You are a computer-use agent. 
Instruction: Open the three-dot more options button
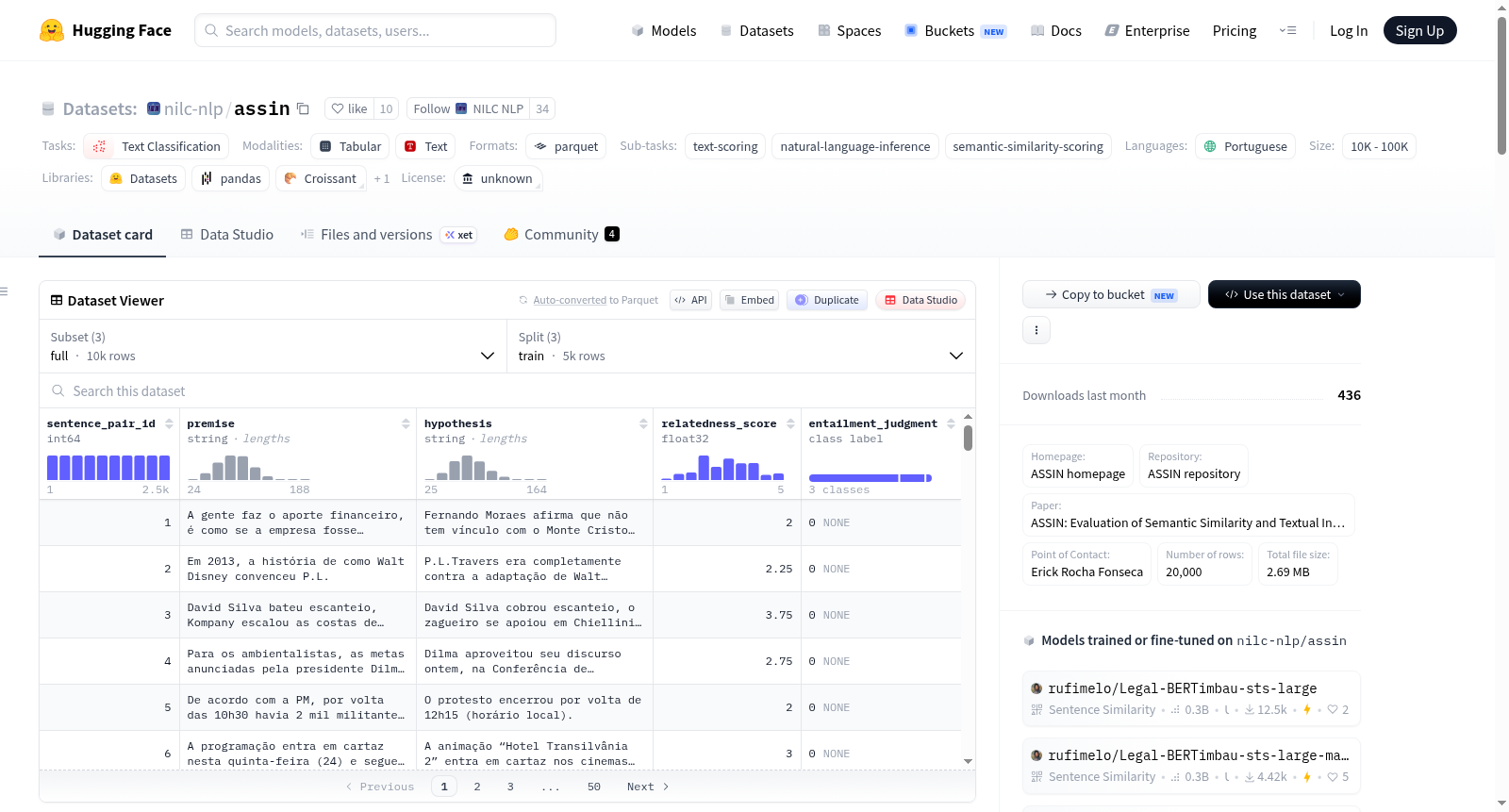coord(1036,330)
